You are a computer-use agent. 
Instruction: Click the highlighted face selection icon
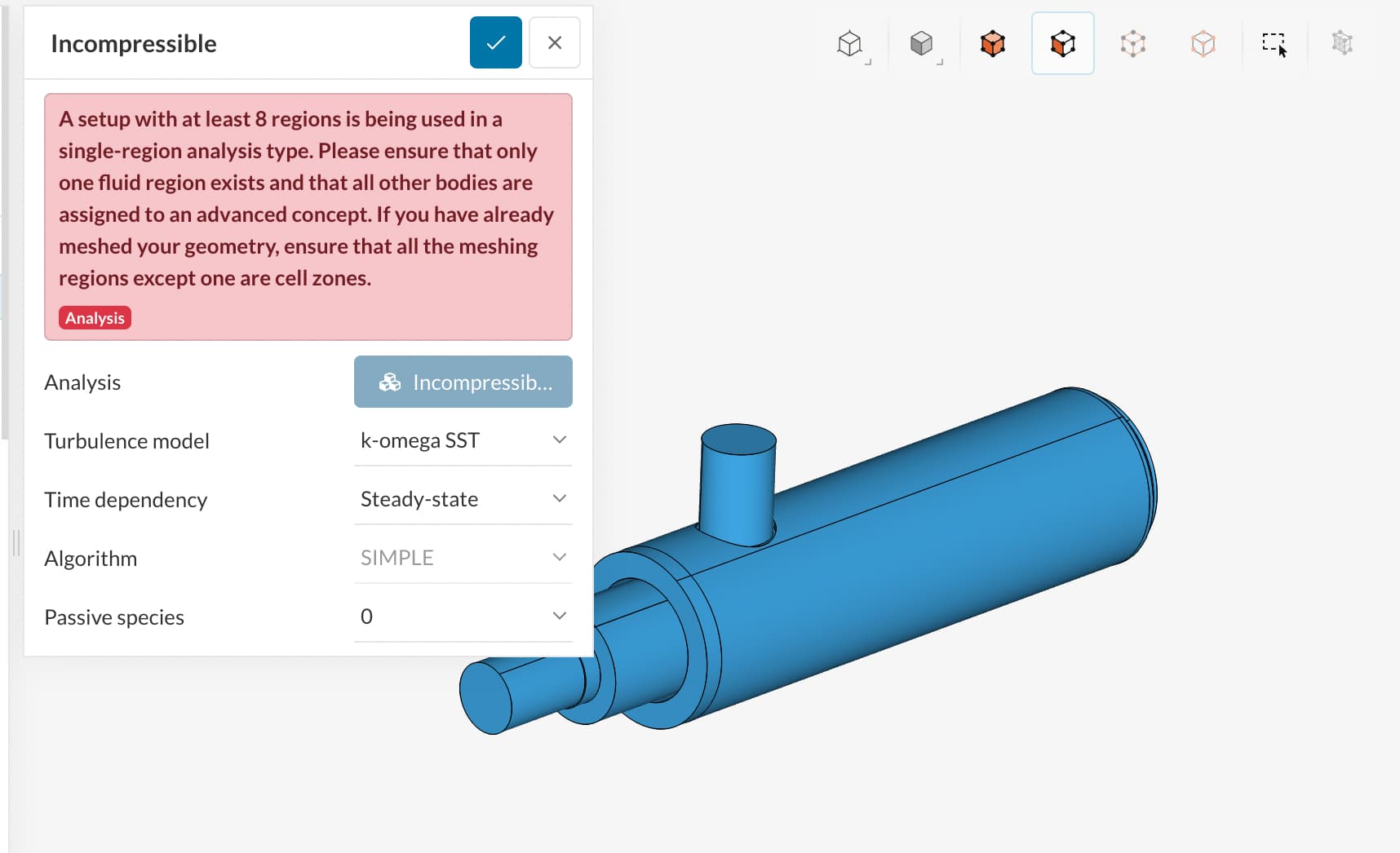pos(1062,43)
